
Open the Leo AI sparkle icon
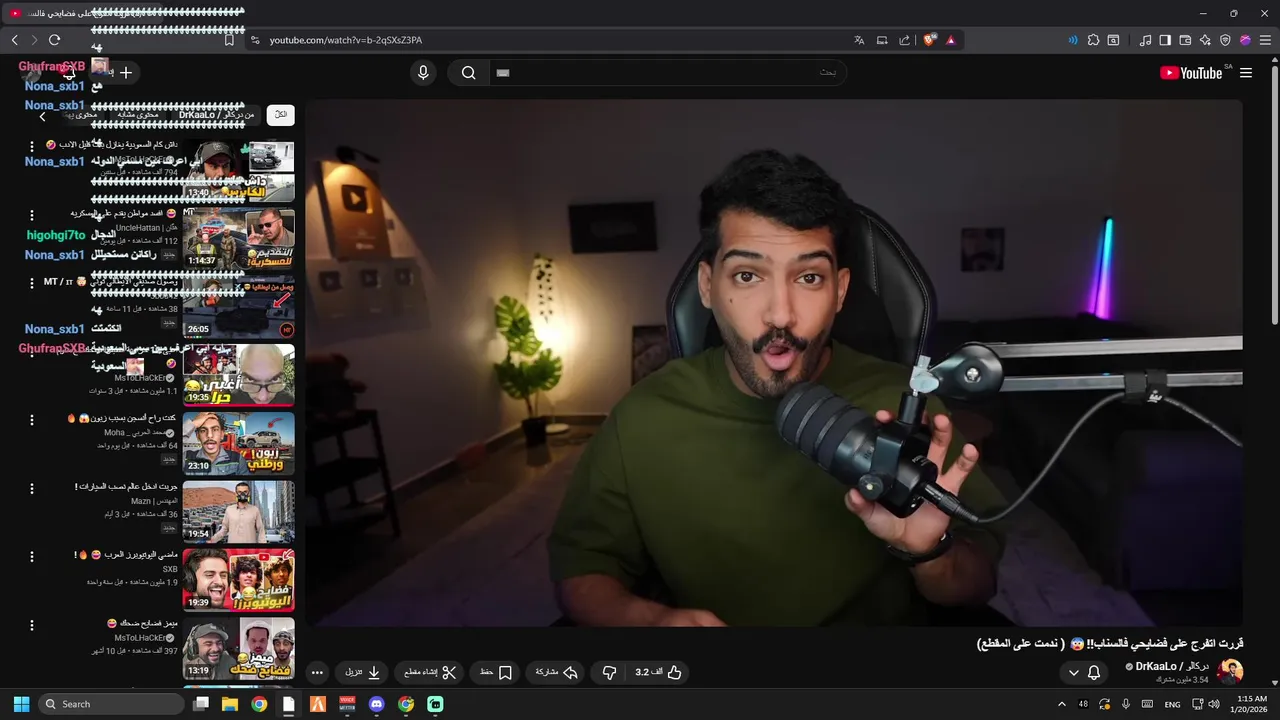click(1205, 40)
